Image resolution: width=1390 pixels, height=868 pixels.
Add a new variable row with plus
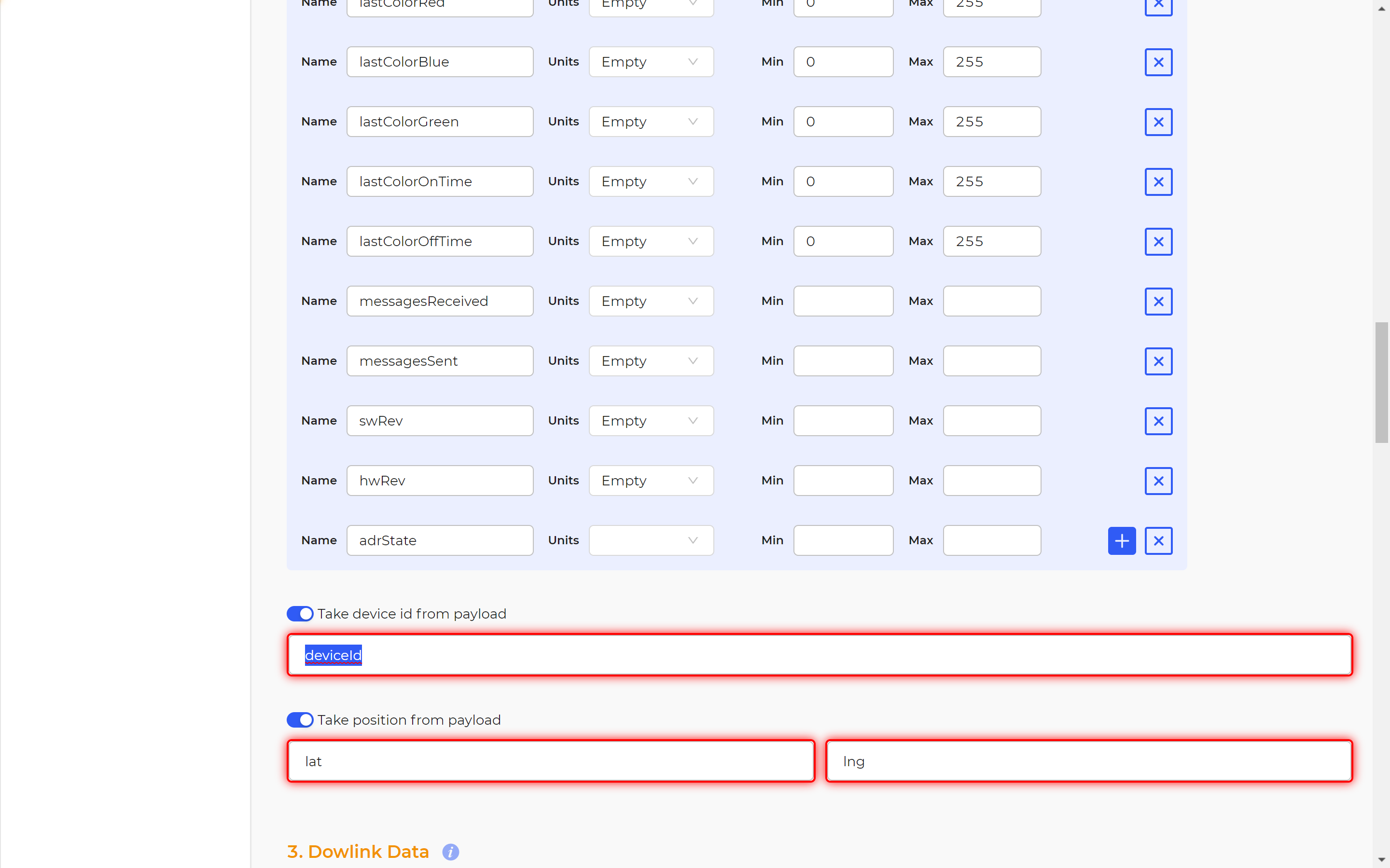(1121, 541)
